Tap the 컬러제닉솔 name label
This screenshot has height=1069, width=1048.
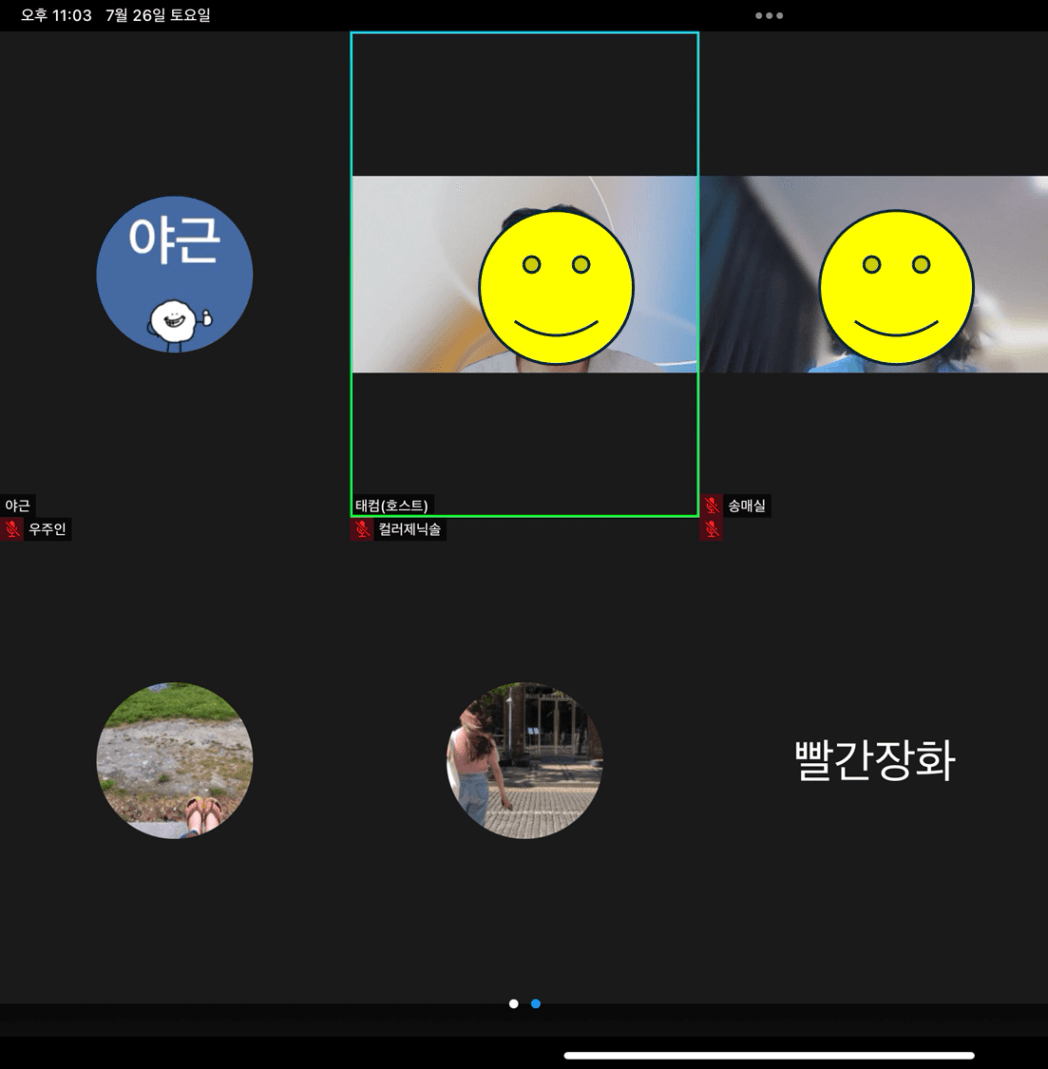coord(410,529)
